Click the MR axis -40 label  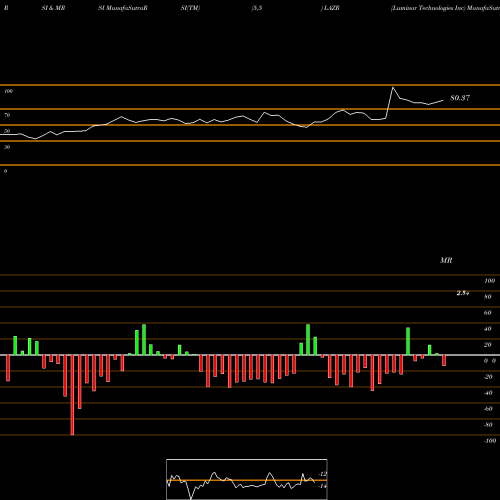pyautogui.click(x=488, y=393)
